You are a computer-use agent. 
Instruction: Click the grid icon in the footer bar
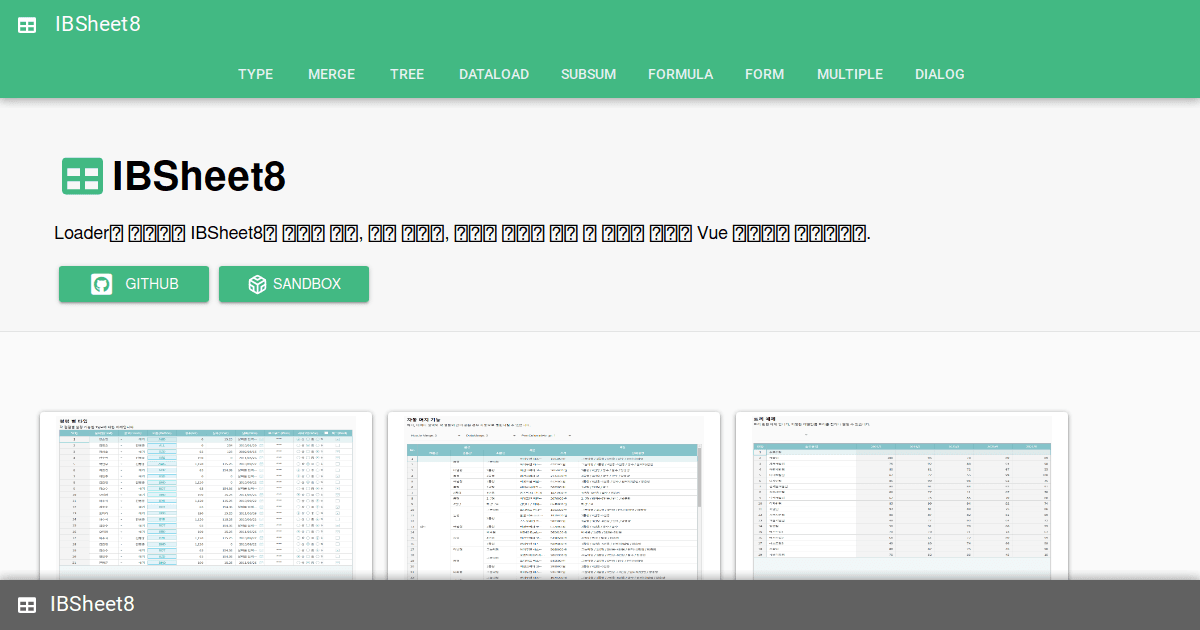click(26, 604)
